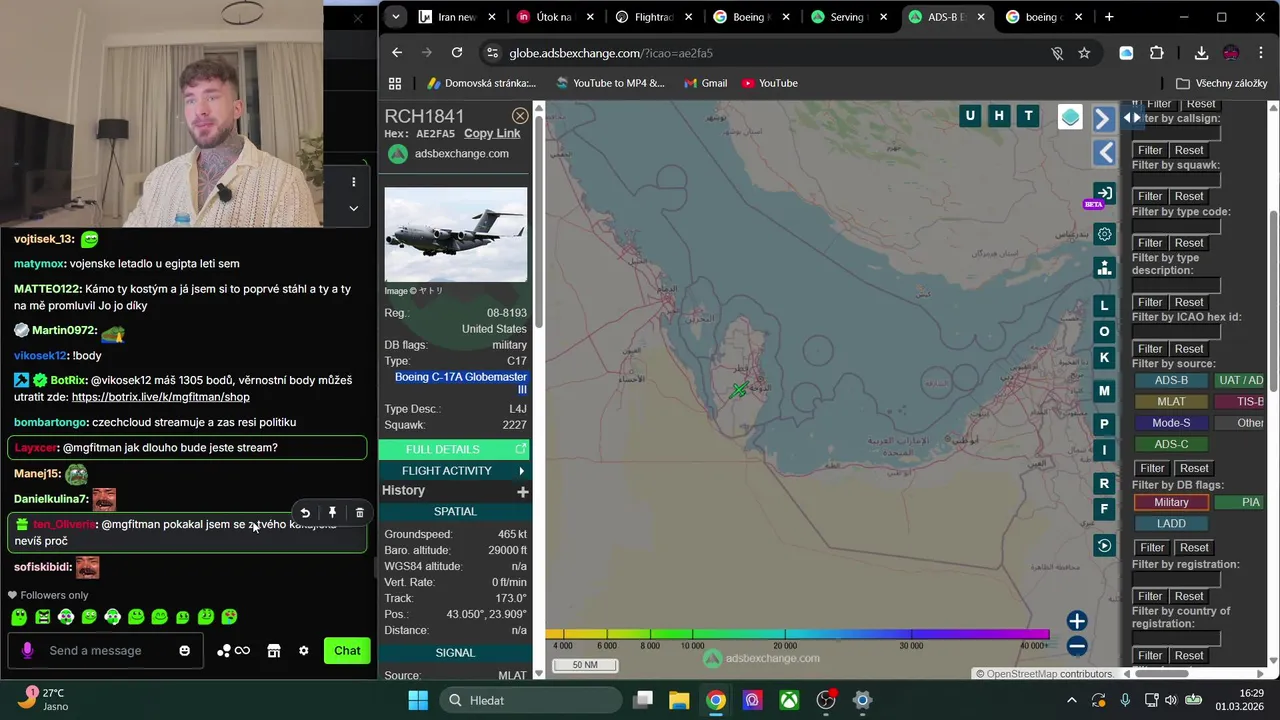Open FULL DETAILS for the aircraft

(455, 450)
